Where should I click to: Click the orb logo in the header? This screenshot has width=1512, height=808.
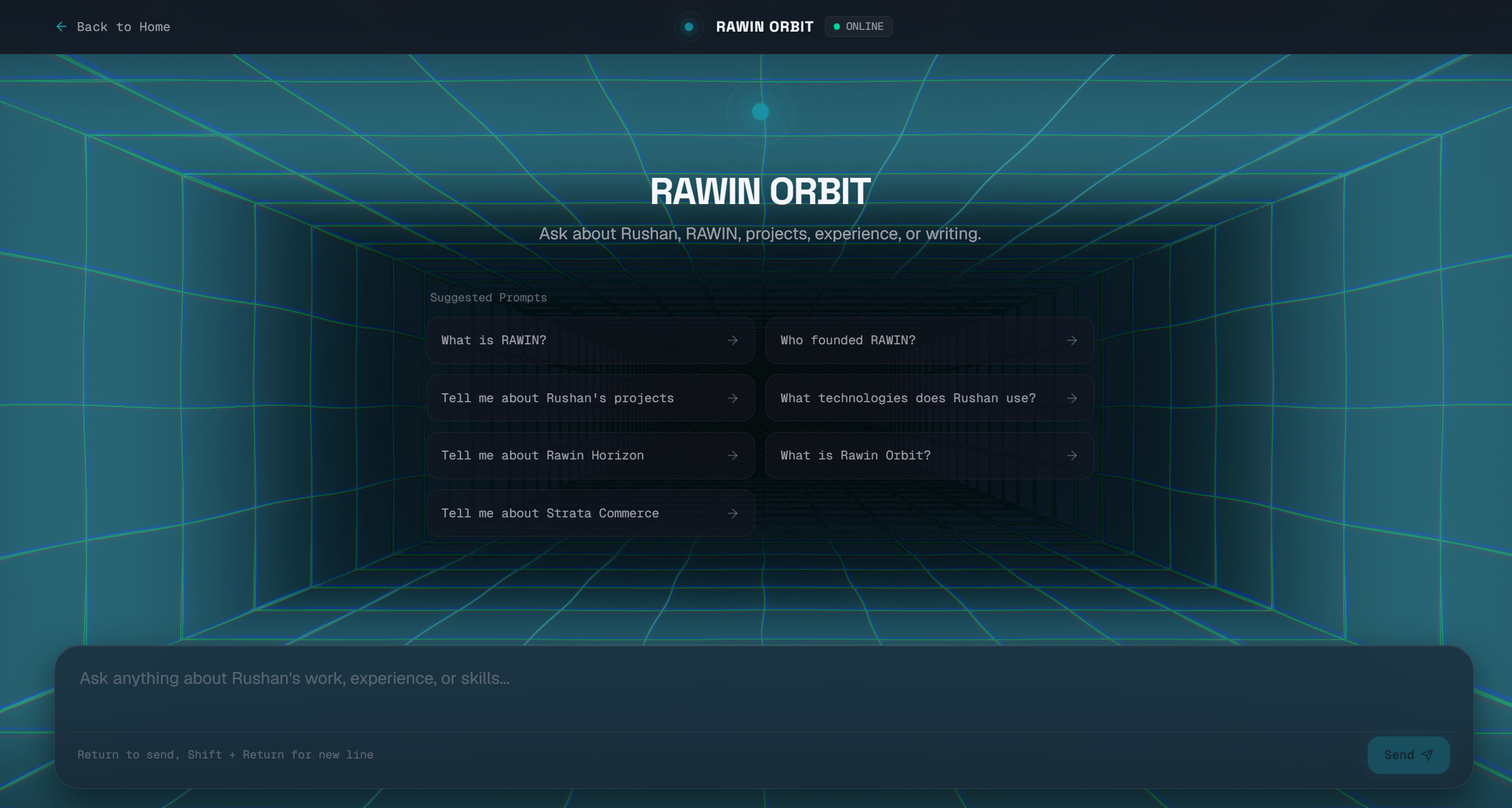click(x=689, y=27)
